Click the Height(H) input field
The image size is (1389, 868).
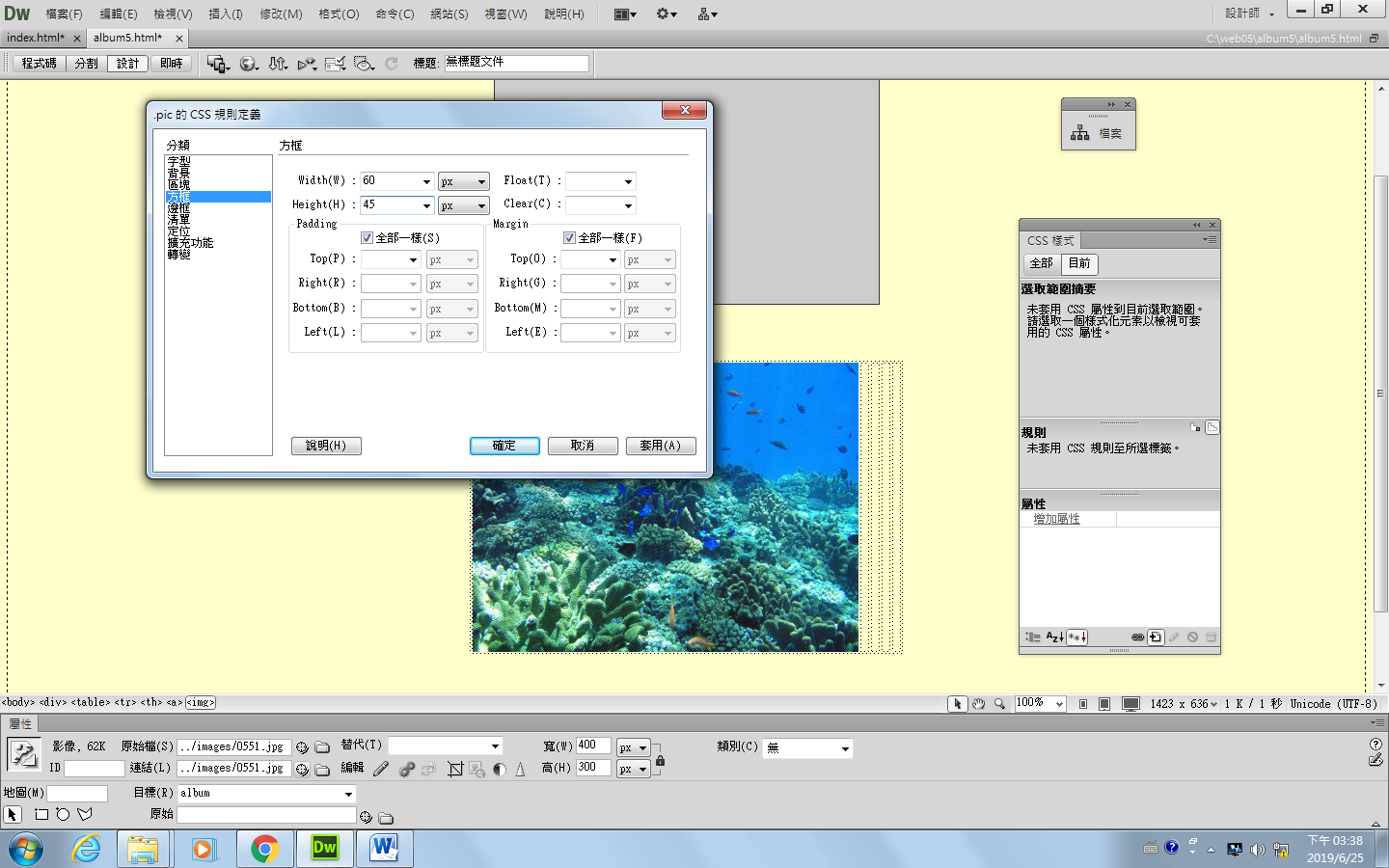pyautogui.click(x=390, y=205)
